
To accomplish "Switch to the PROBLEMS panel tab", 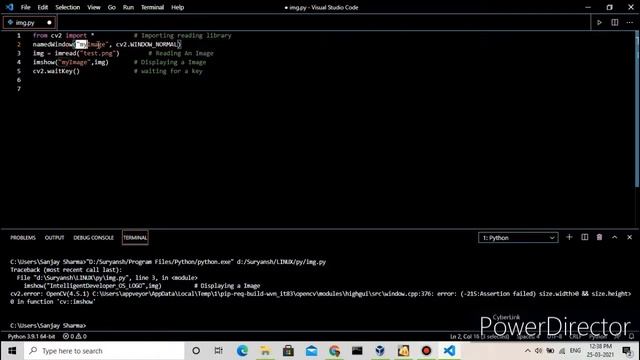I will [x=23, y=238].
